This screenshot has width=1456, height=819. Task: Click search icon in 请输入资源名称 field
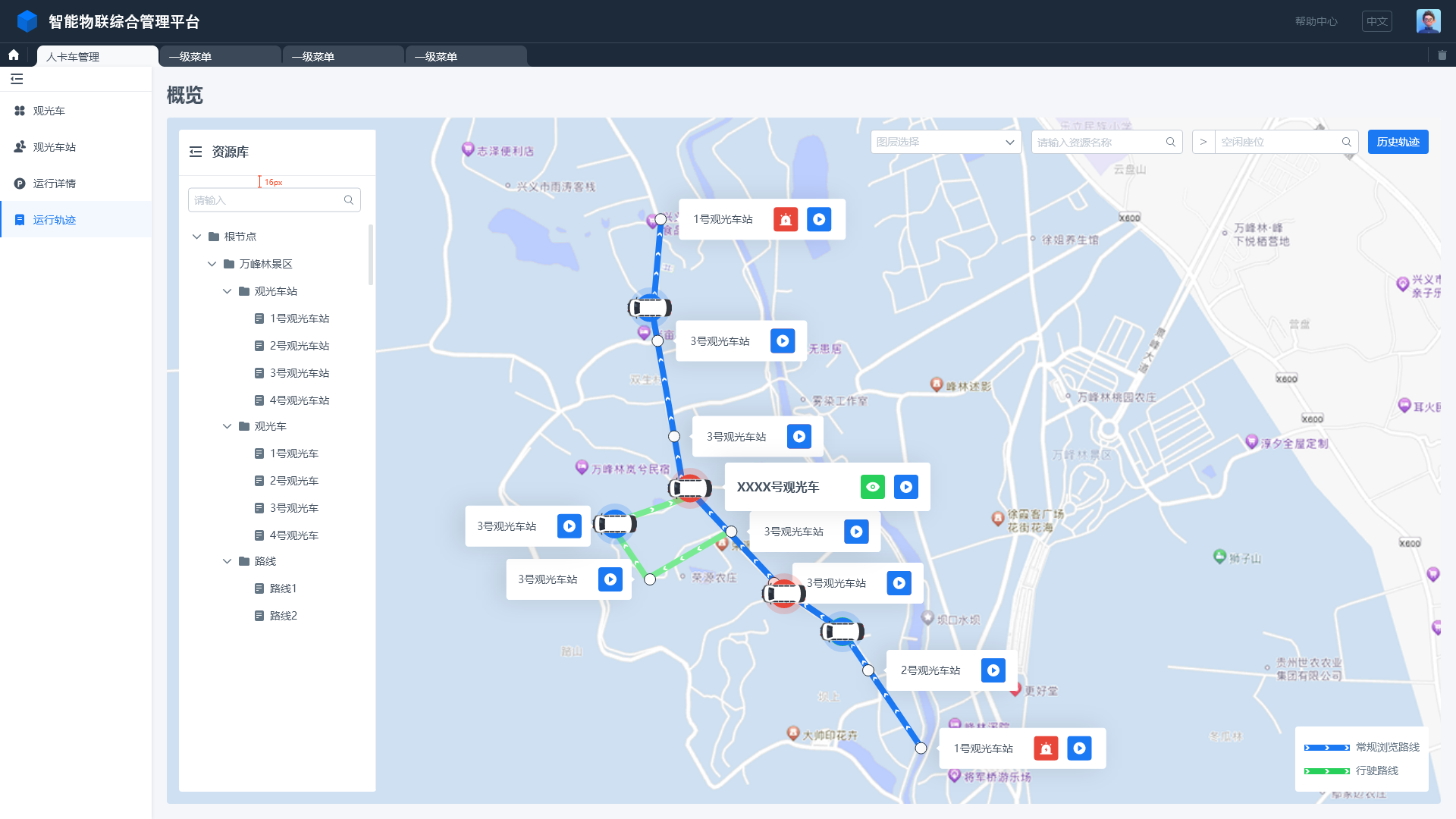[x=1170, y=142]
